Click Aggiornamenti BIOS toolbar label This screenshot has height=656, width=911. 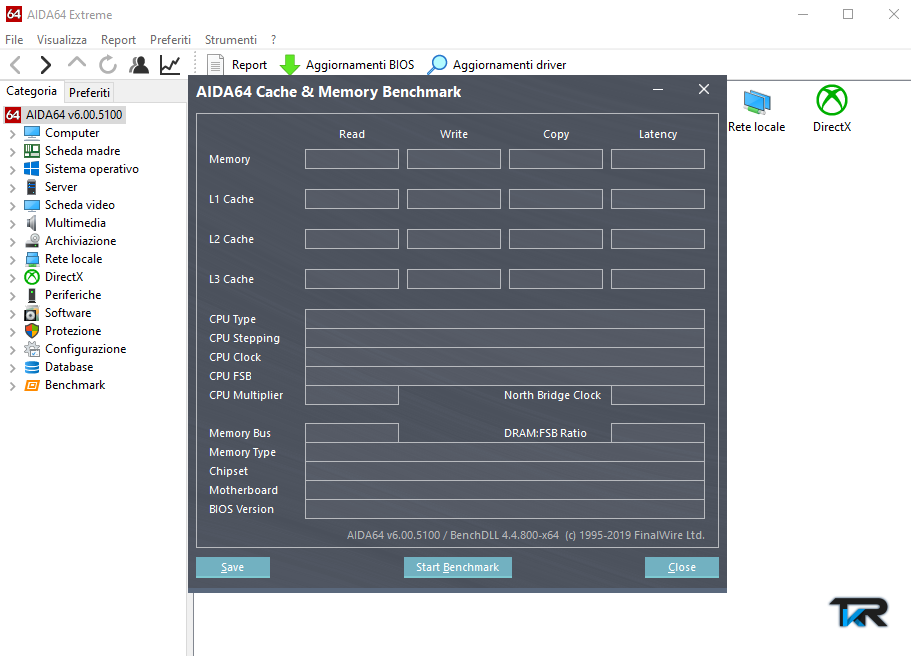[360, 64]
